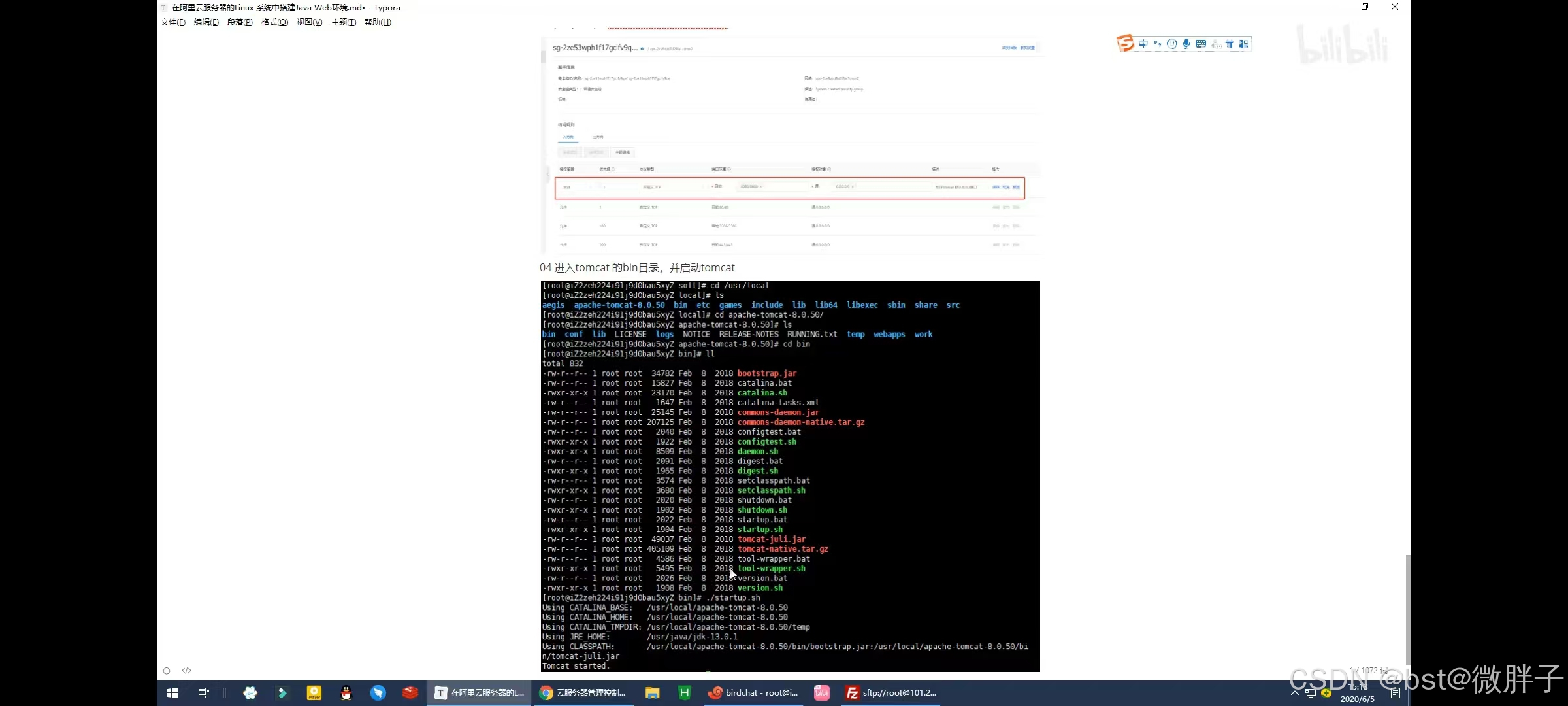Open the QQ penguin taskbar icon
Image resolution: width=1568 pixels, height=706 pixels.
pos(346,693)
